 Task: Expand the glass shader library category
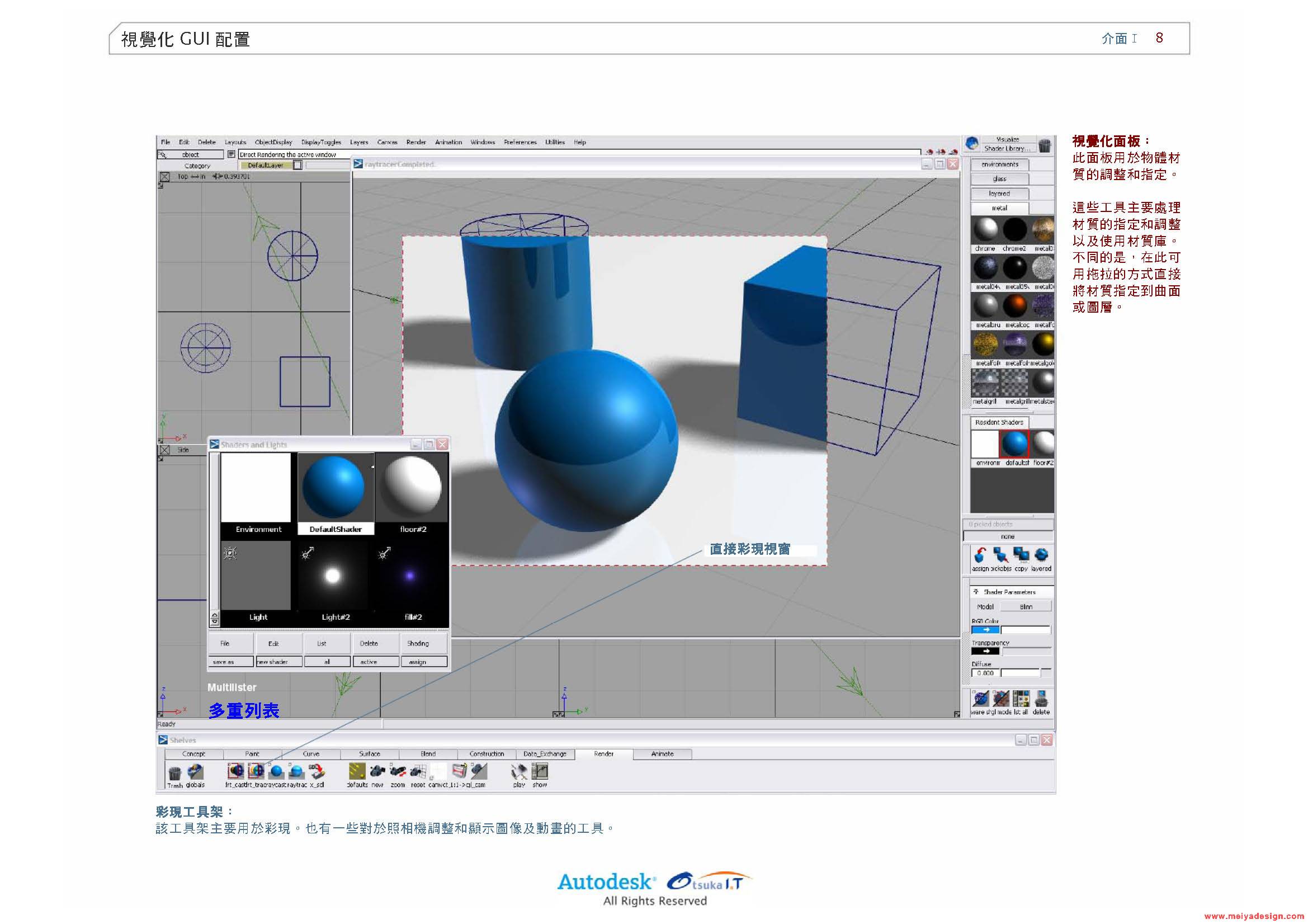point(999,179)
